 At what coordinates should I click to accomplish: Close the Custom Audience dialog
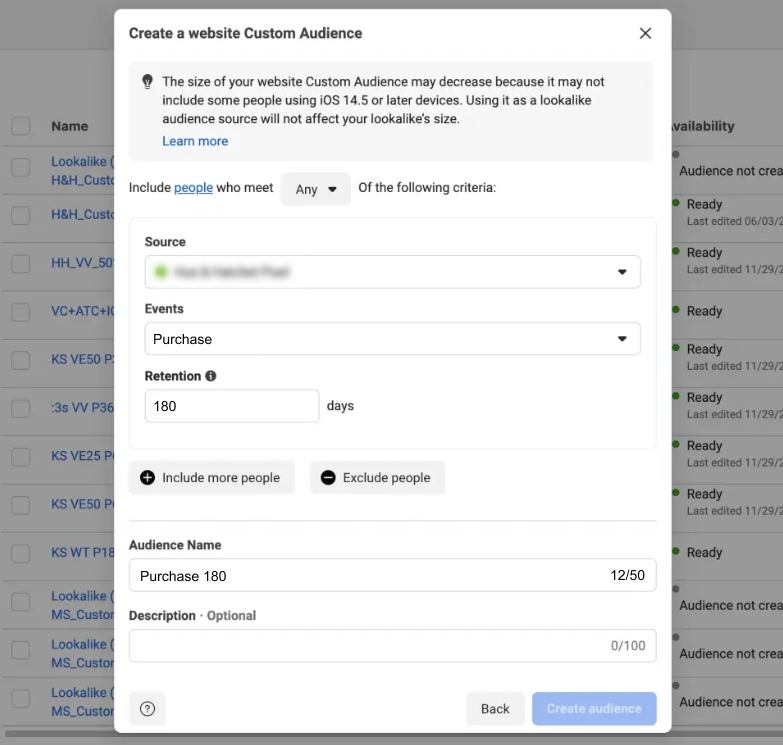[645, 33]
